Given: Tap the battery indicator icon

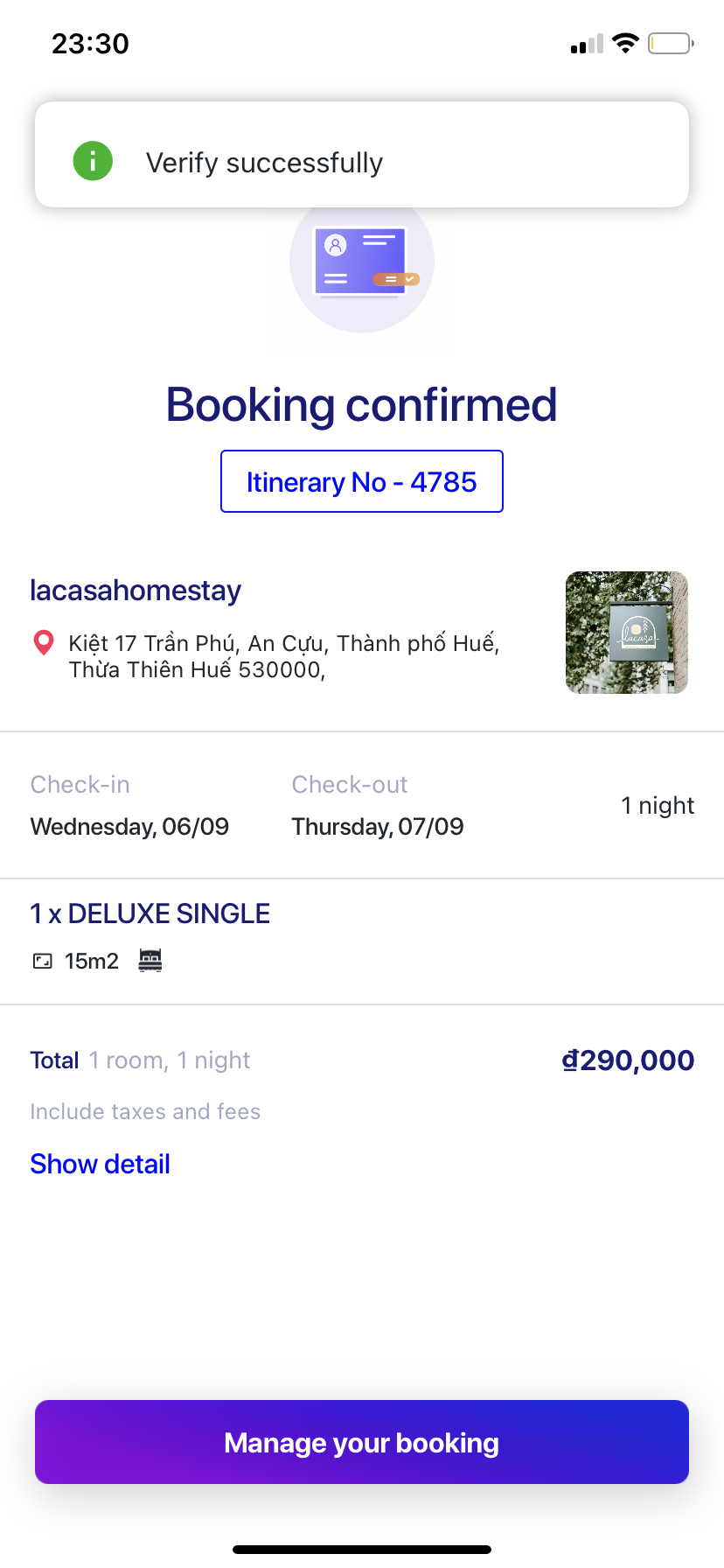Looking at the screenshot, I should pos(671,43).
